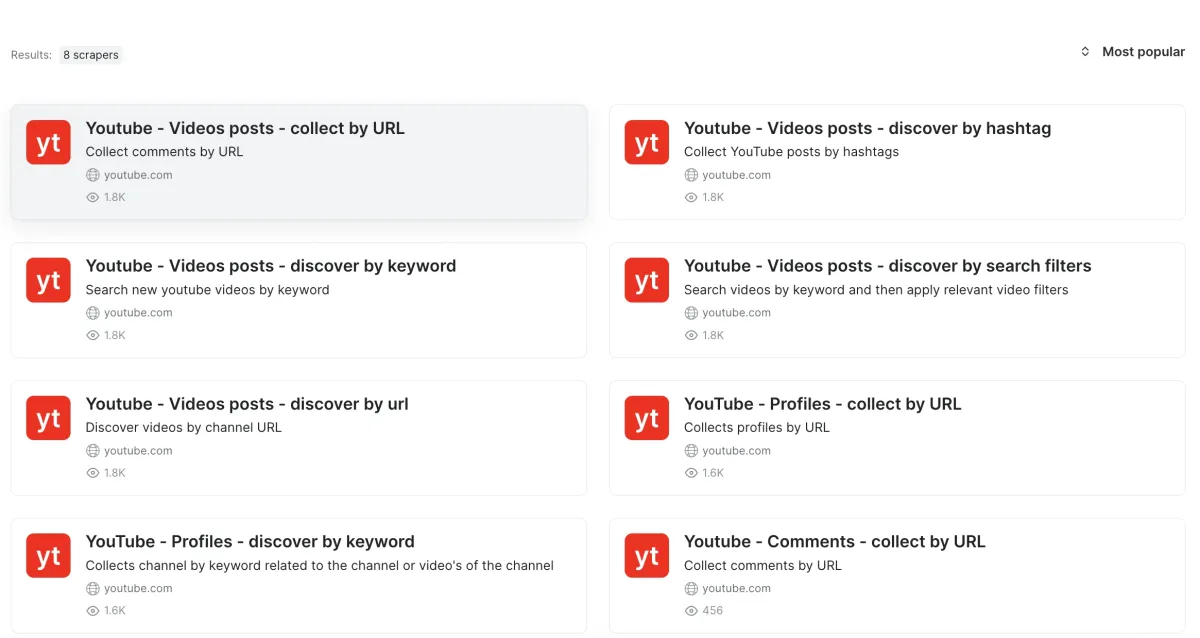
Task: Click yt logo on 'discover by search filters' card
Action: click(x=647, y=280)
